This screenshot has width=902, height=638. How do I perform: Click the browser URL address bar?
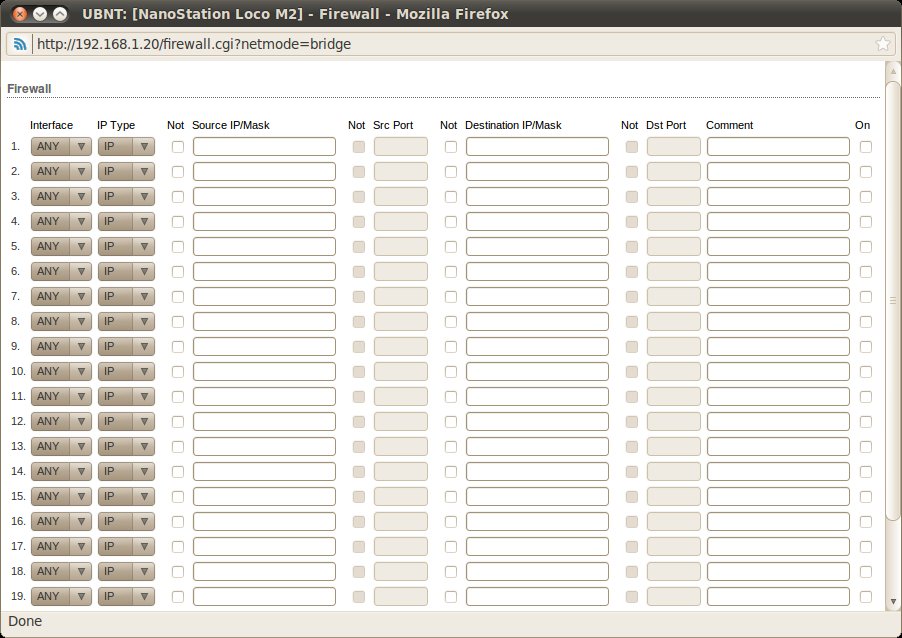(450, 44)
